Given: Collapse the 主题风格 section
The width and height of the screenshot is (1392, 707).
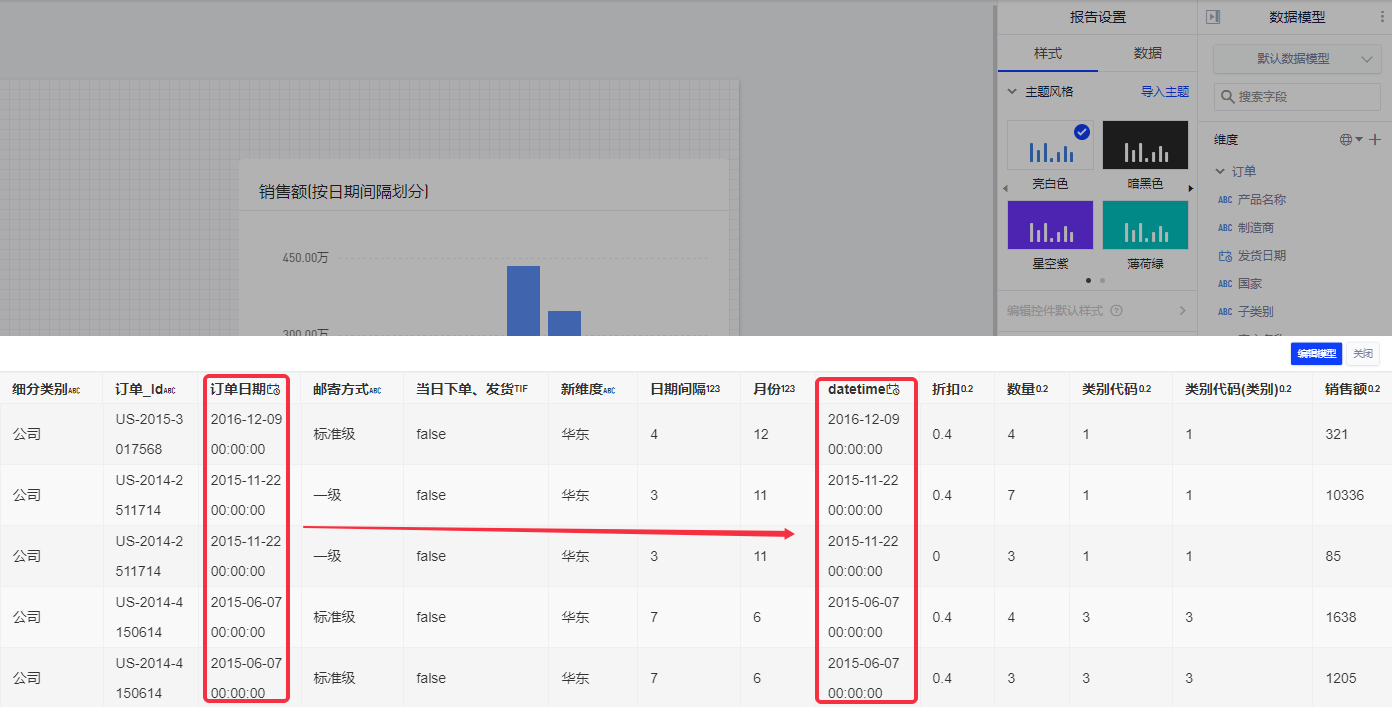Looking at the screenshot, I should 1012,91.
